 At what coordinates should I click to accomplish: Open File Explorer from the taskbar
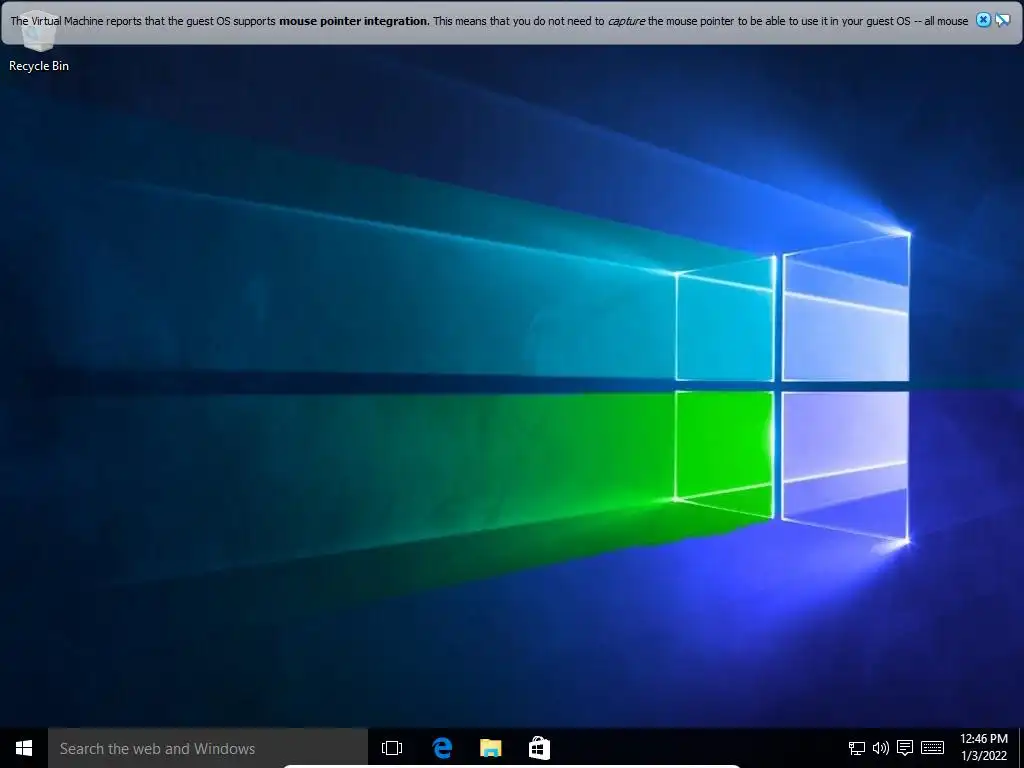(x=490, y=748)
